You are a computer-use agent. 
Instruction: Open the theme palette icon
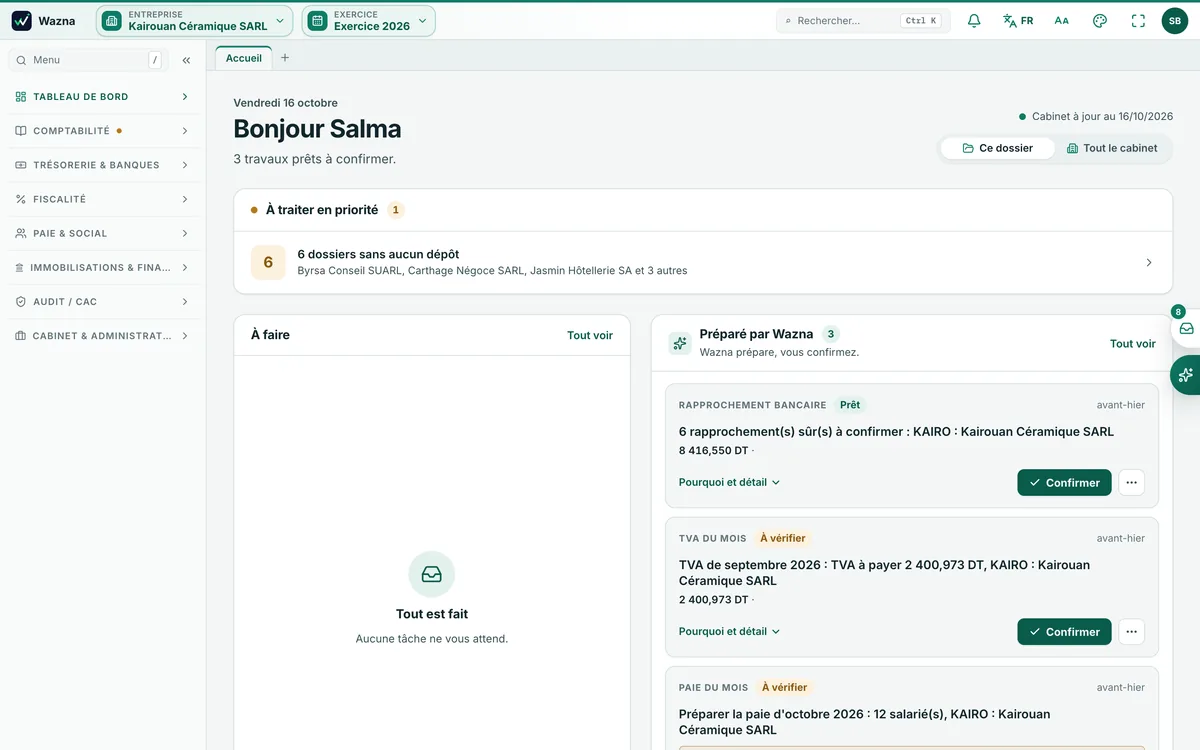[1100, 21]
